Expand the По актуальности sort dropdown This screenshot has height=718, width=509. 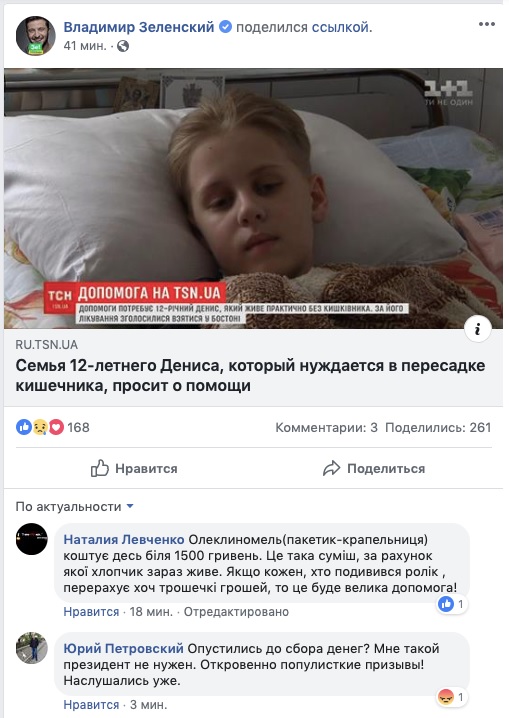(75, 506)
